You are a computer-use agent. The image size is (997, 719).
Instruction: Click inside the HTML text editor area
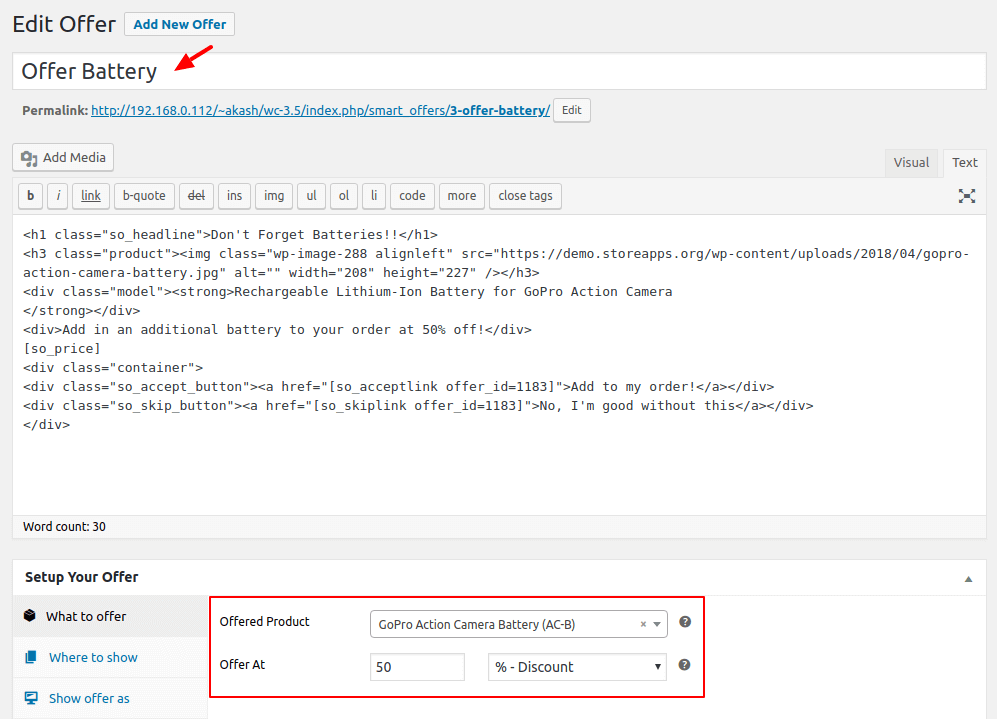pos(499,365)
